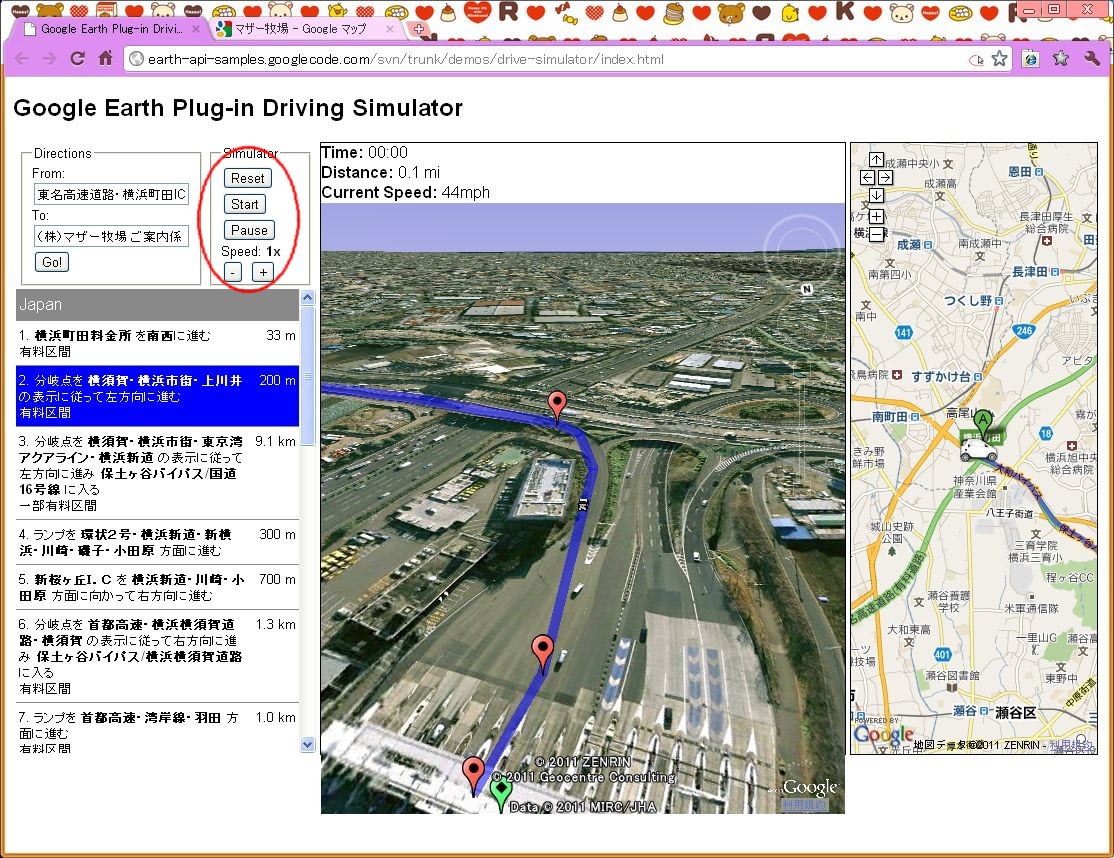Bookmark this page with the star icon
The height and width of the screenshot is (858, 1114).
[x=999, y=59]
